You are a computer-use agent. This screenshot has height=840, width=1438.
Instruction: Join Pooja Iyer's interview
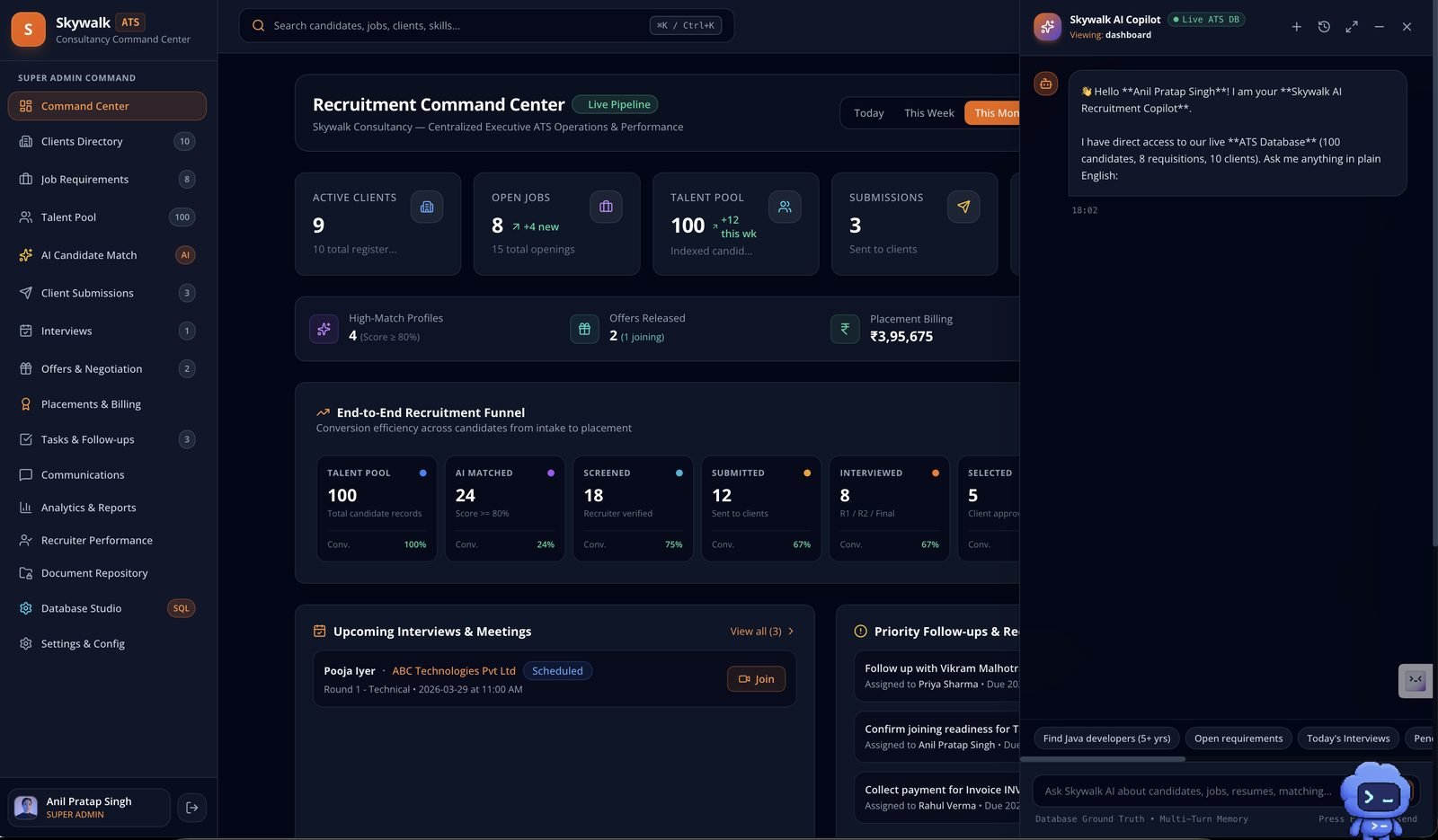[756, 679]
